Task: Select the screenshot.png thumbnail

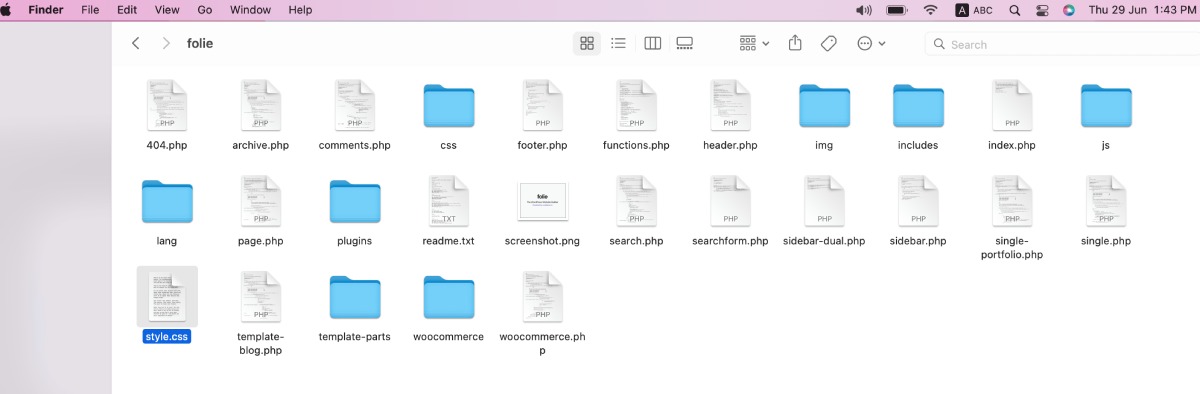Action: 542,201
